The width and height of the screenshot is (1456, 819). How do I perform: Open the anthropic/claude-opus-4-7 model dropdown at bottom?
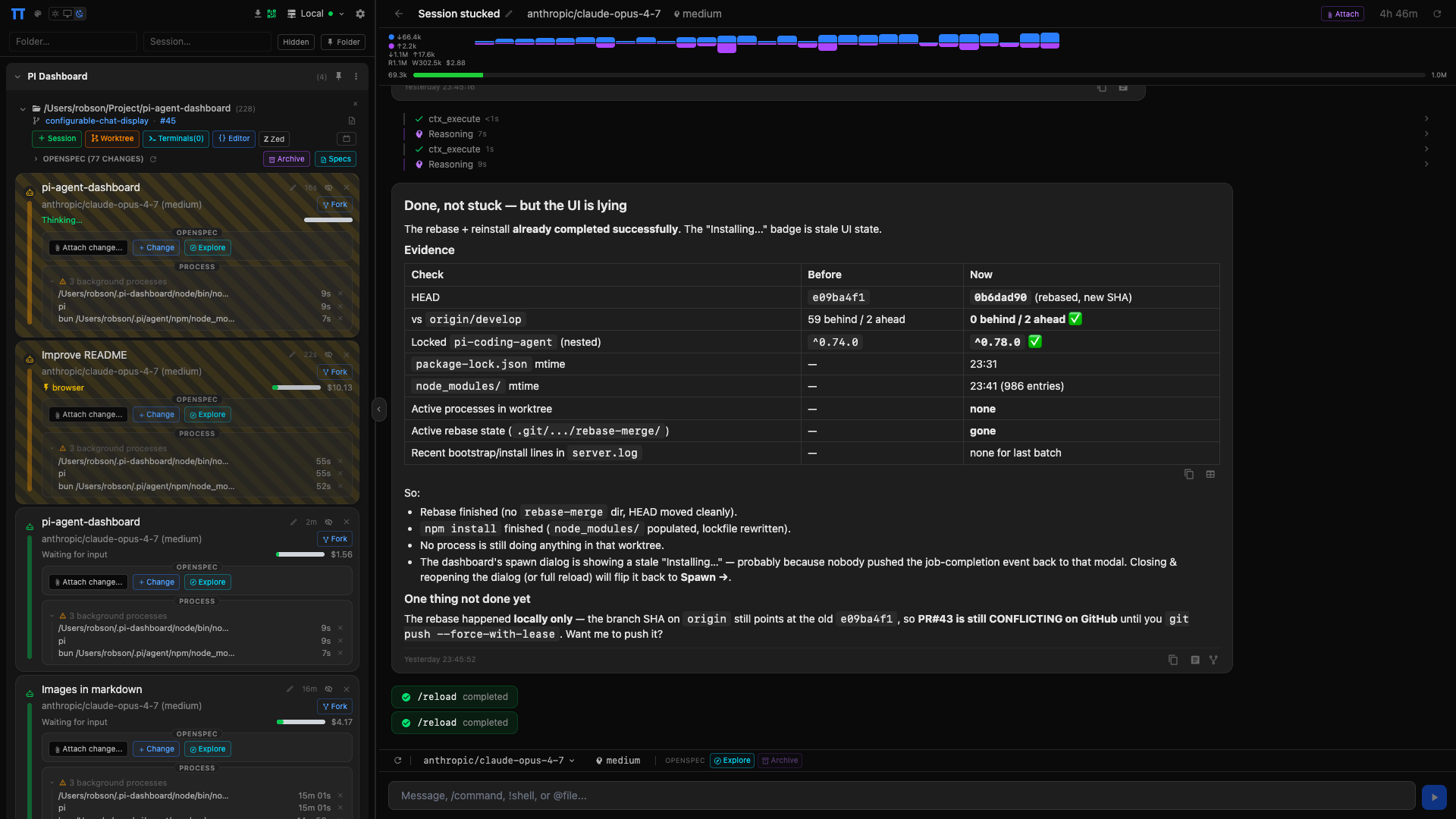click(x=499, y=761)
